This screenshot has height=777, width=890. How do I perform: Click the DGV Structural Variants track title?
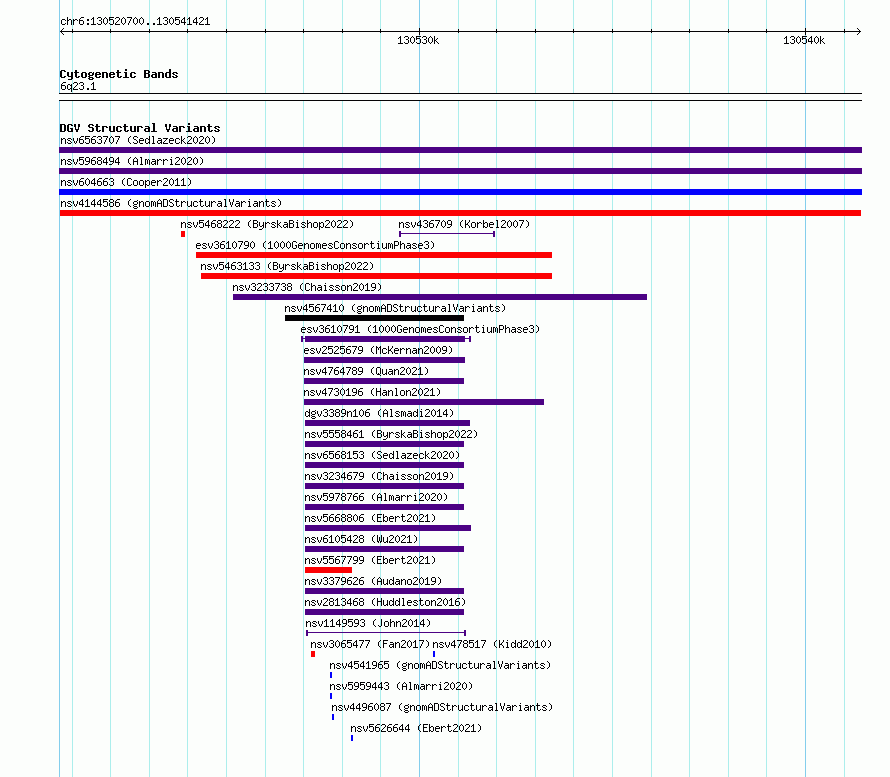coord(140,128)
